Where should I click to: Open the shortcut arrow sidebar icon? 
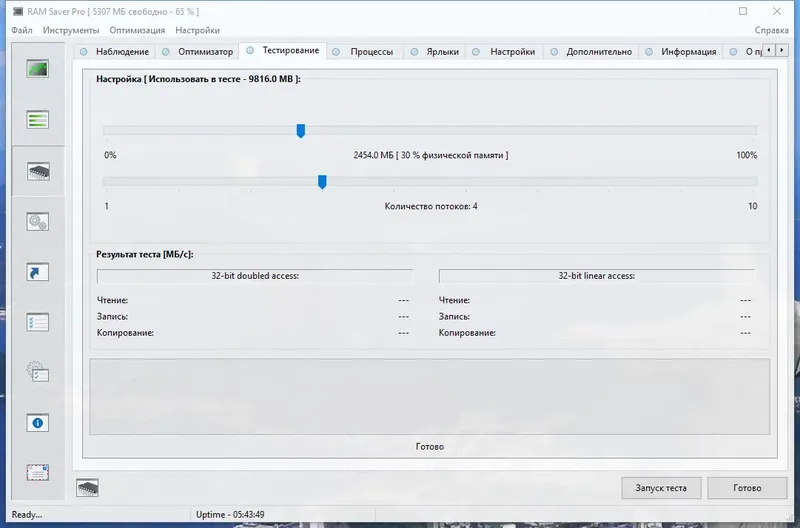pos(38,272)
